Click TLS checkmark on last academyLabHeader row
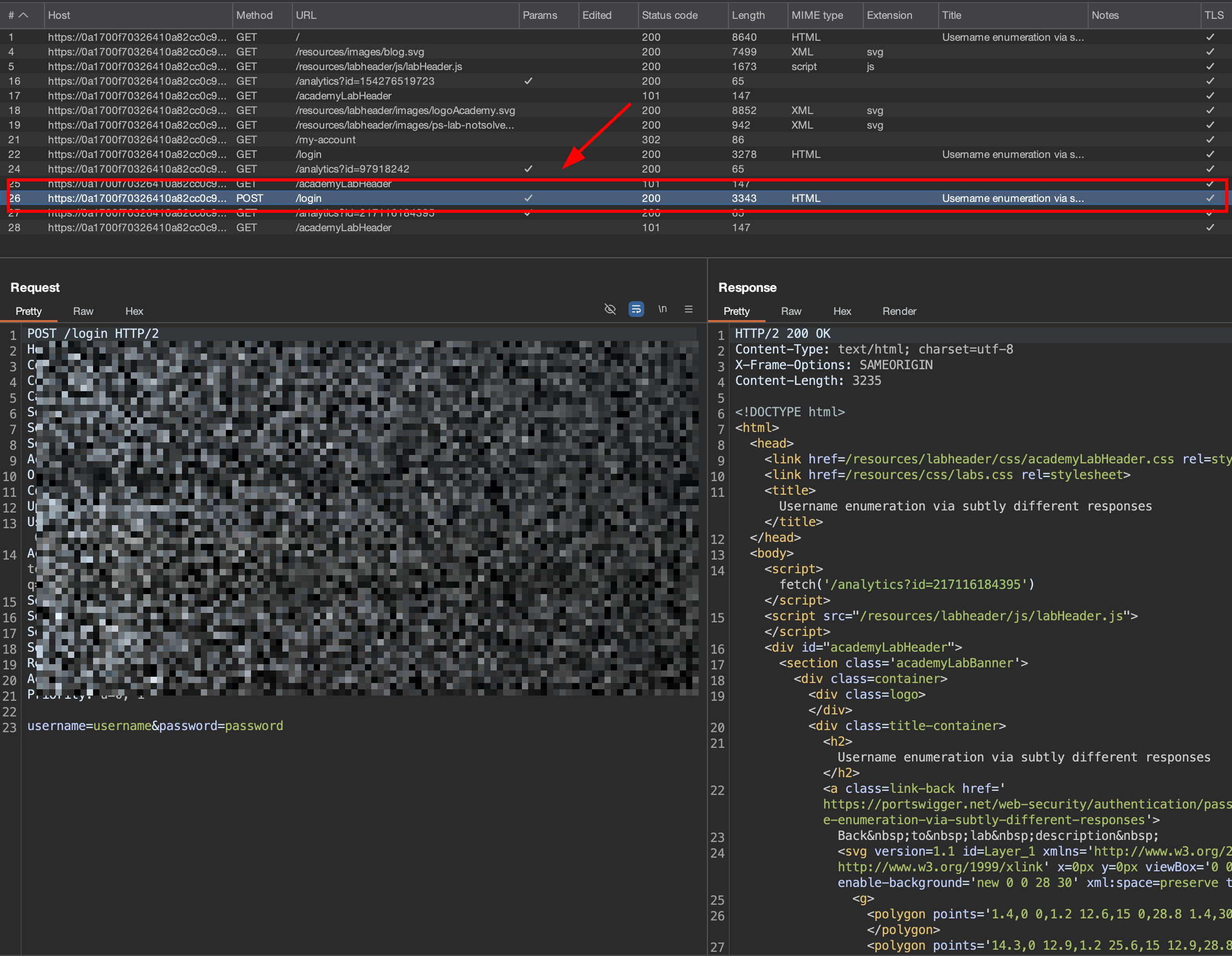This screenshot has width=1232, height=956. click(1210, 227)
